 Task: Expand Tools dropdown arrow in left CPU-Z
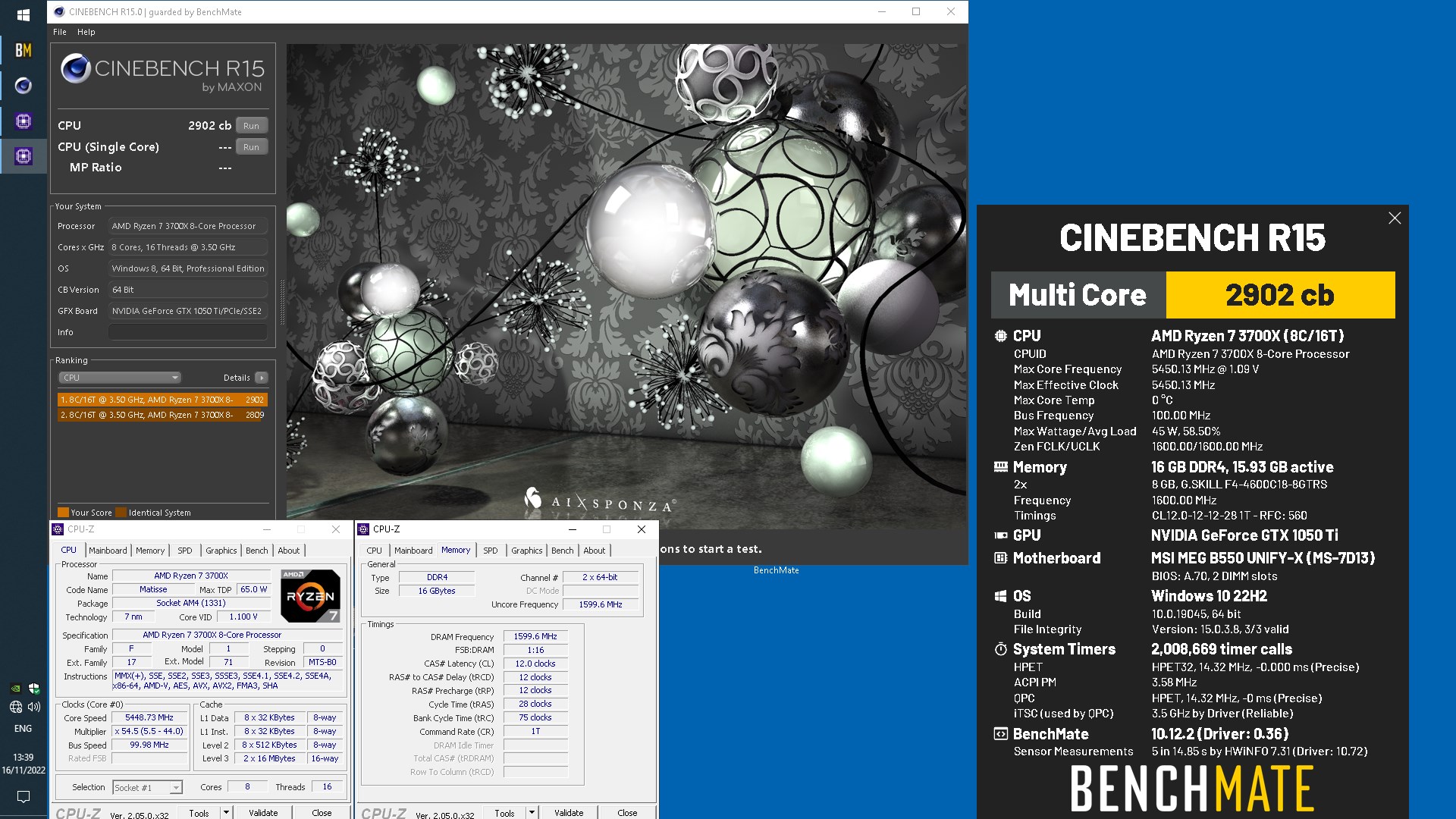pyautogui.click(x=225, y=813)
